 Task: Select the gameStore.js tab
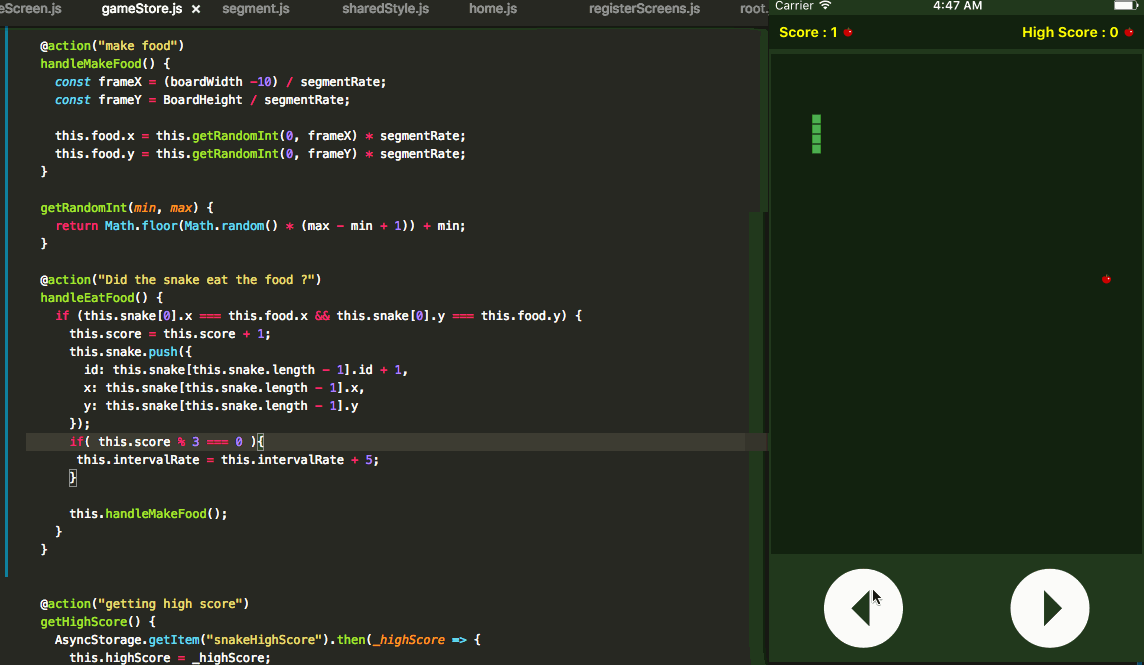point(142,9)
